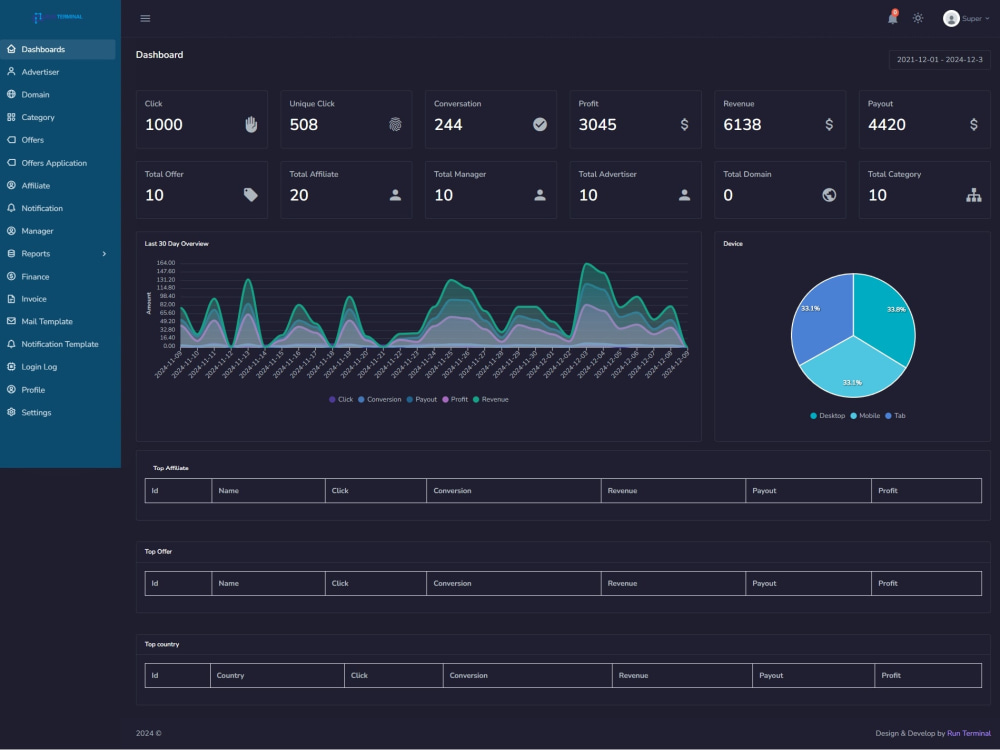
Task: Click the Affiliate sidebar icon
Action: coord(11,186)
